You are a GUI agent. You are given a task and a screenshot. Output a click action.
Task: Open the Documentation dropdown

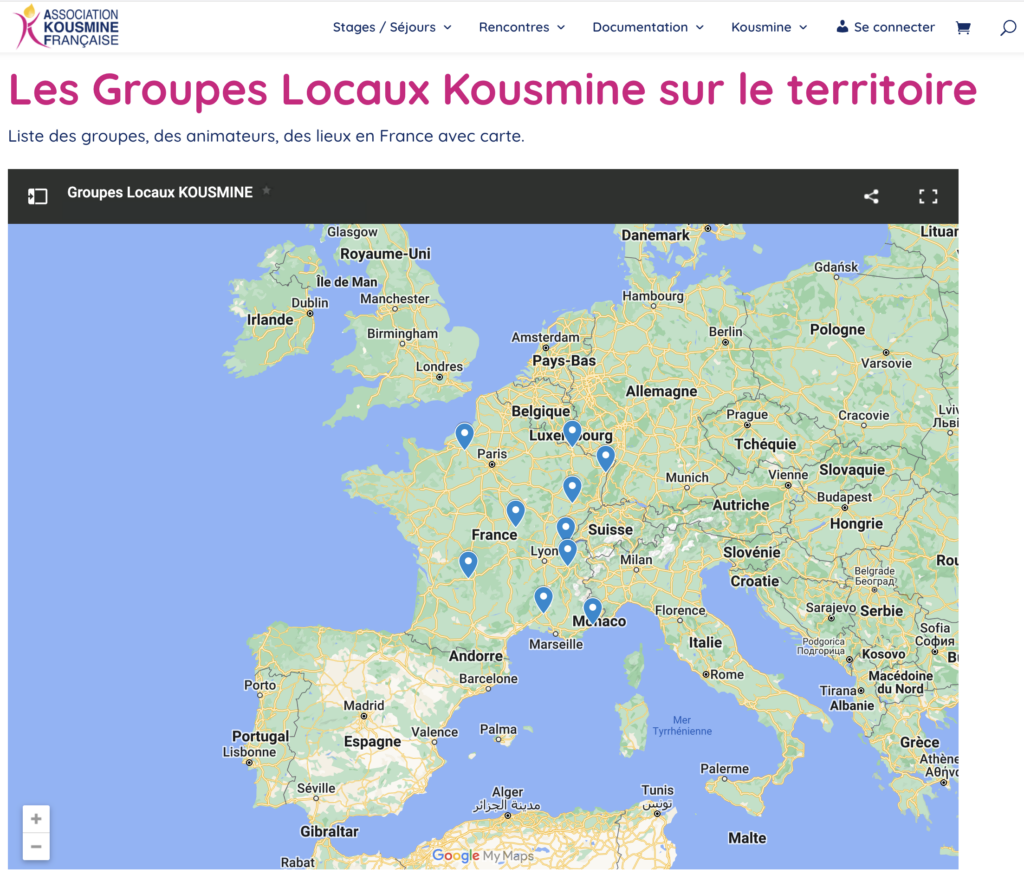pos(647,27)
